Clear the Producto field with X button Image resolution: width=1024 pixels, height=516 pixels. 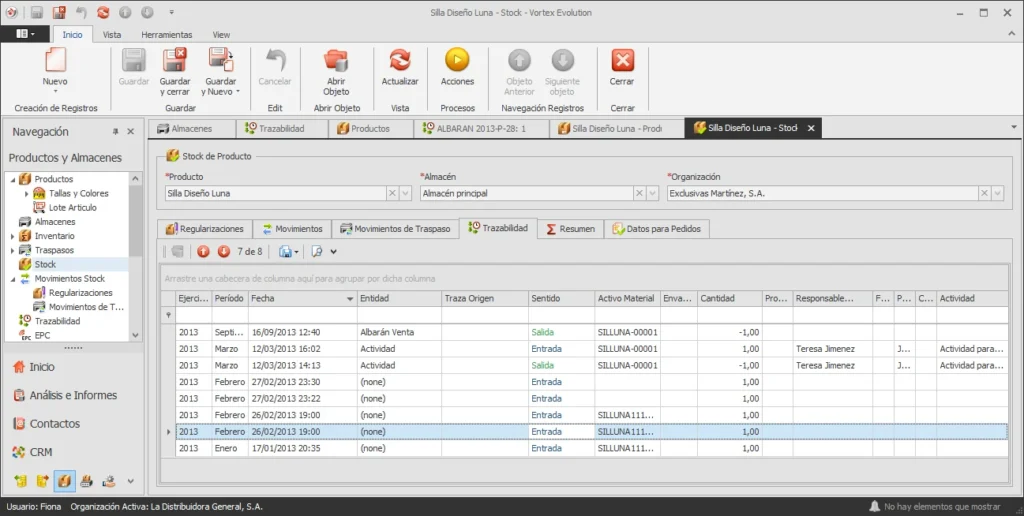click(392, 193)
